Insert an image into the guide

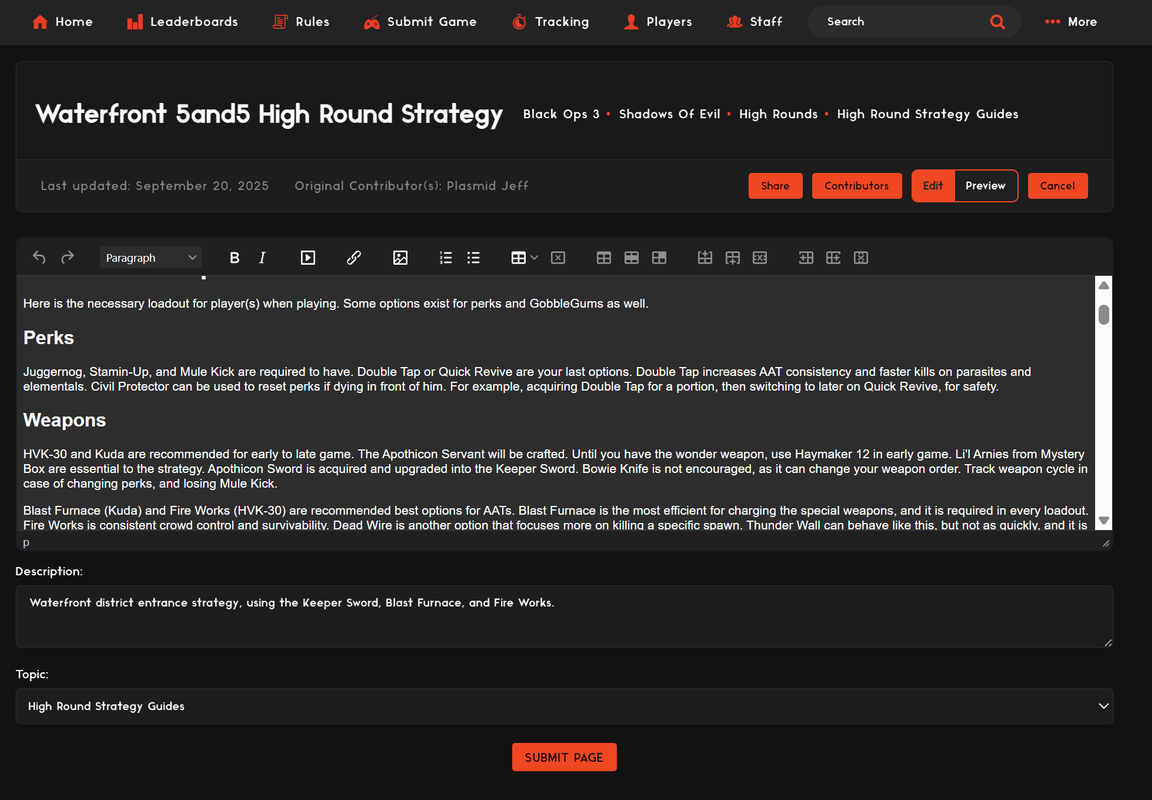click(400, 258)
